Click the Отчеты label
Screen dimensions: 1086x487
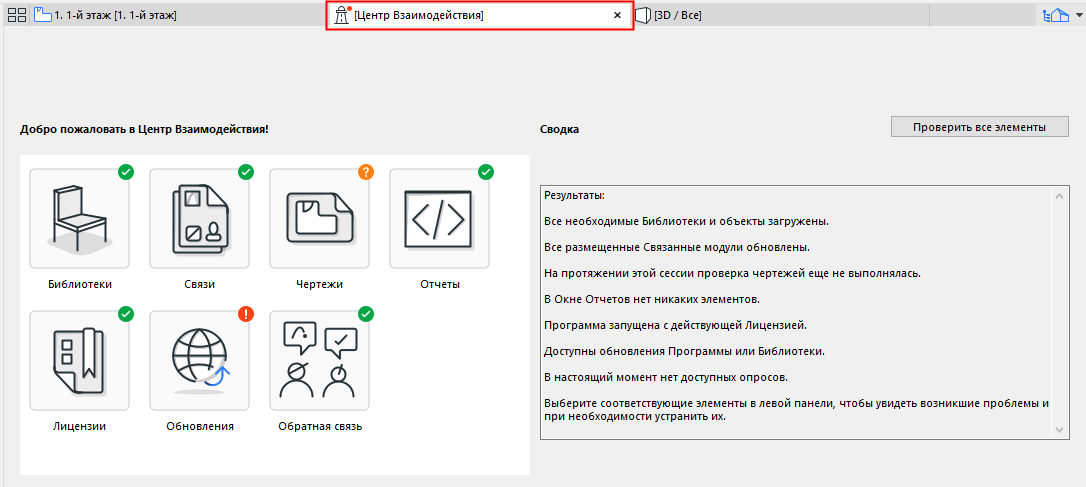point(439,284)
